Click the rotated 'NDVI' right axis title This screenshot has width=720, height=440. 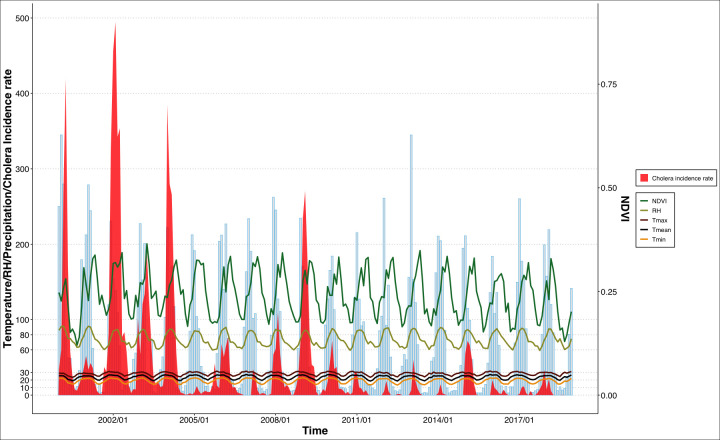pyautogui.click(x=625, y=209)
